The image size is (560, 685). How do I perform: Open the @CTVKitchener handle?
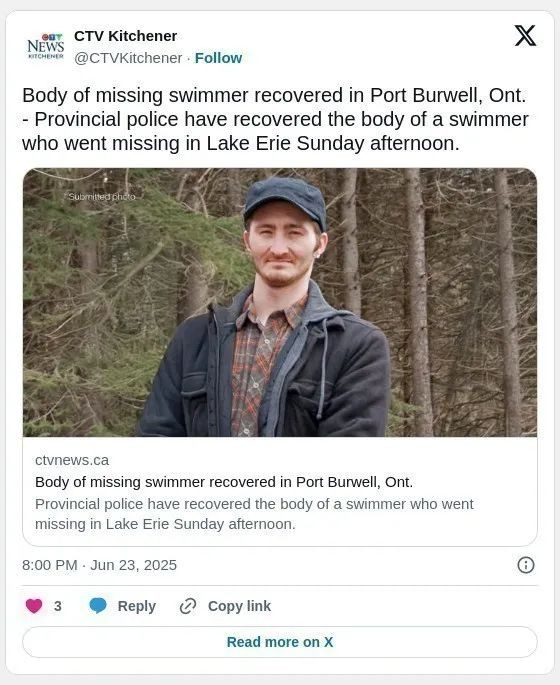[x=128, y=58]
